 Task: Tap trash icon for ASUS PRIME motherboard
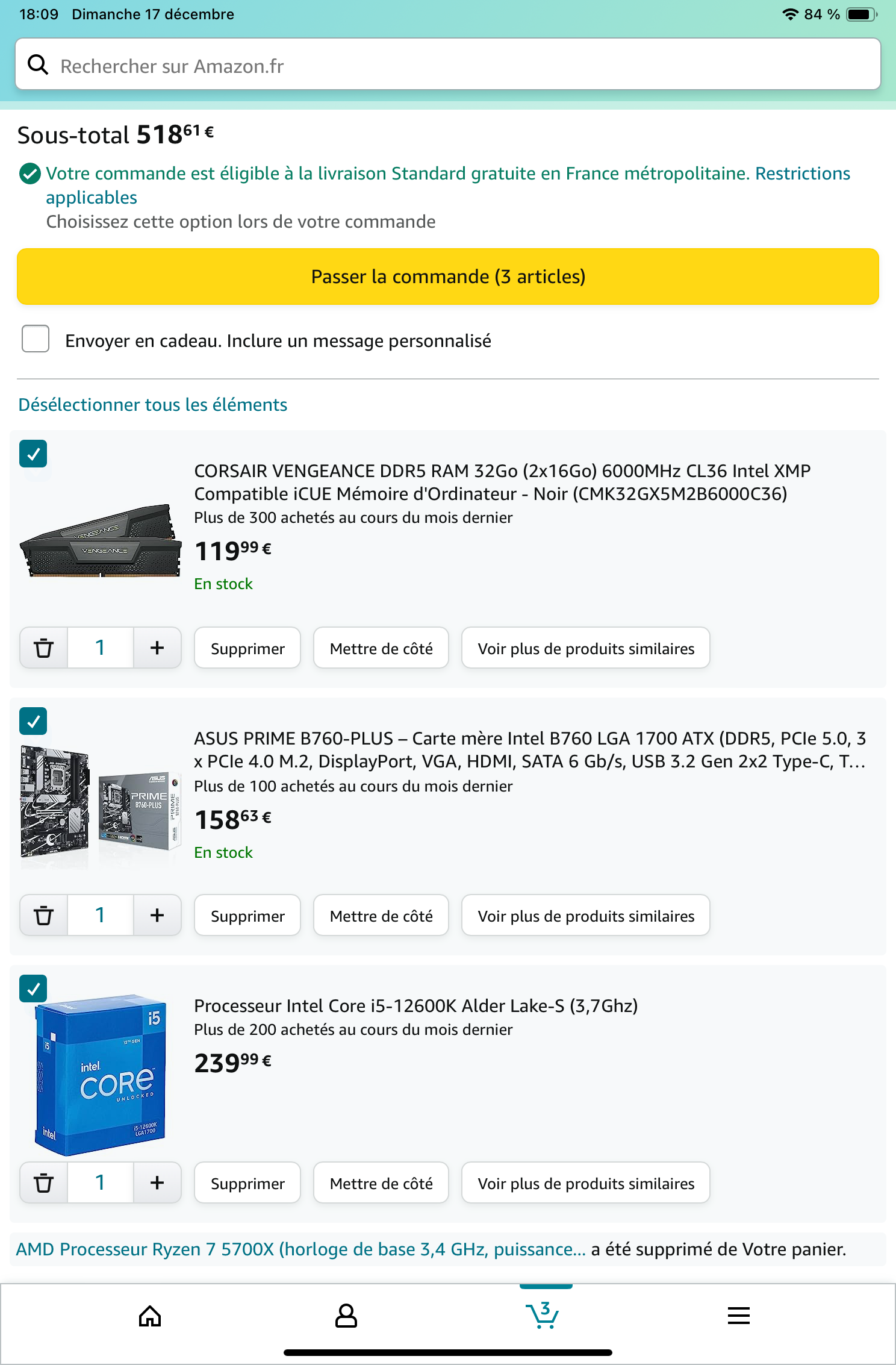pos(43,916)
